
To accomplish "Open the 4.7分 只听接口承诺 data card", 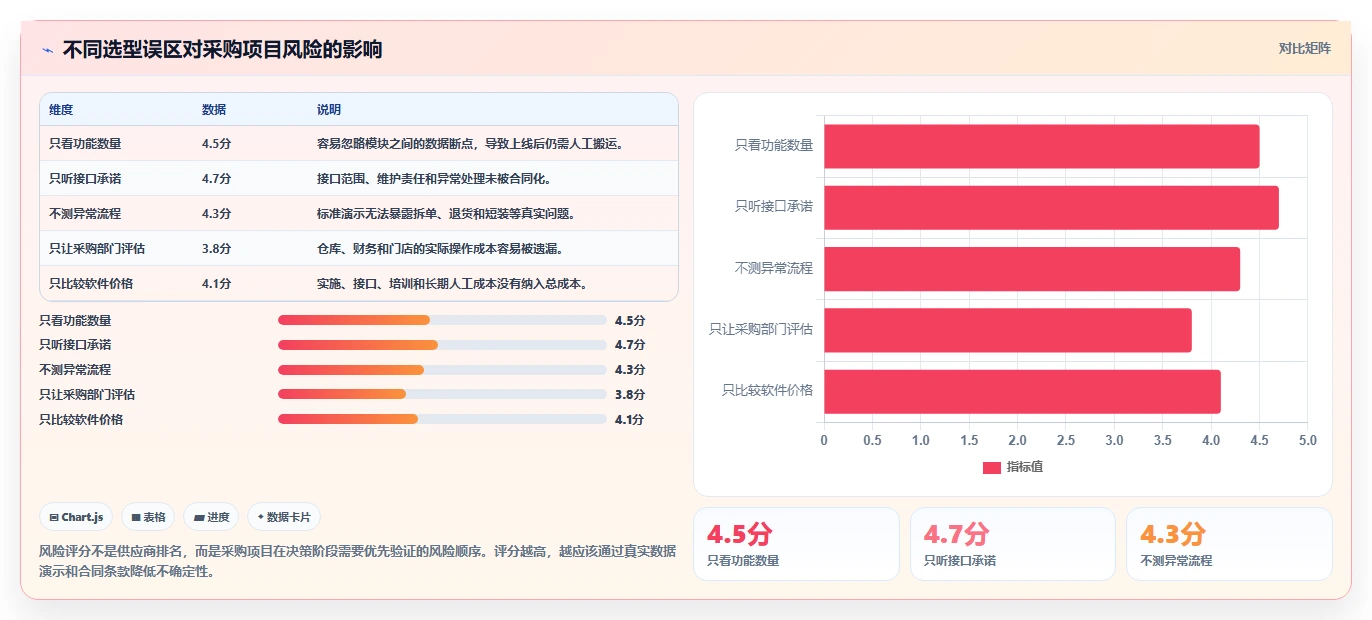I will coord(1013,544).
